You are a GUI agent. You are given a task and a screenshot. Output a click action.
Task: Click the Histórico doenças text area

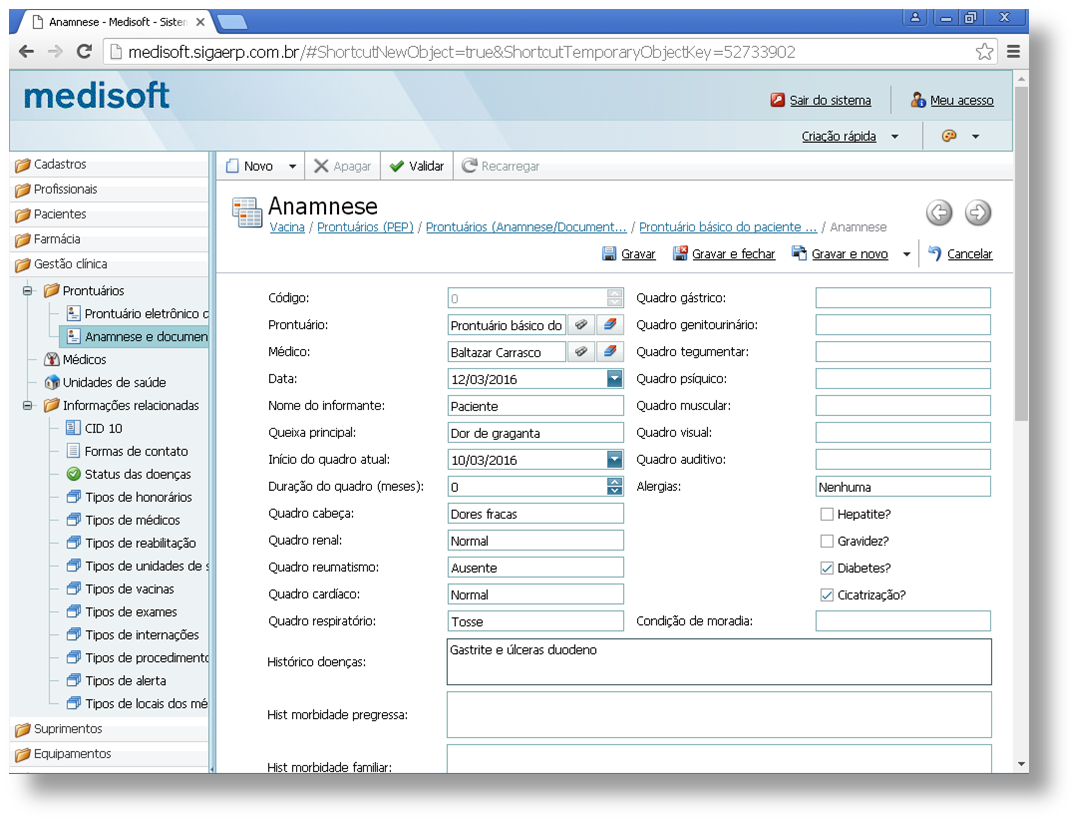tap(719, 661)
